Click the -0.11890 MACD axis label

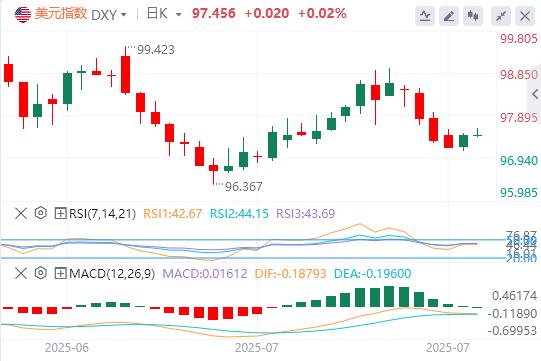(513, 314)
